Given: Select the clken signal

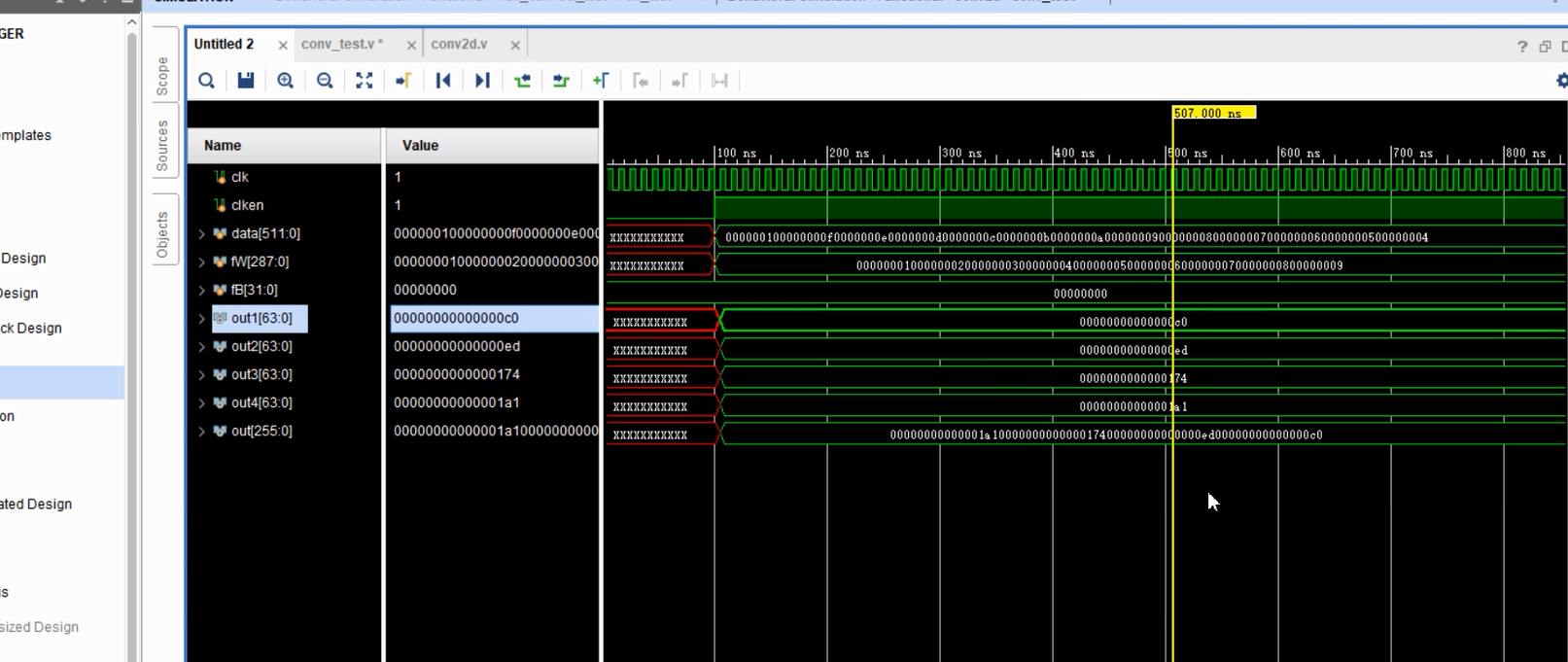Looking at the screenshot, I should (x=247, y=205).
